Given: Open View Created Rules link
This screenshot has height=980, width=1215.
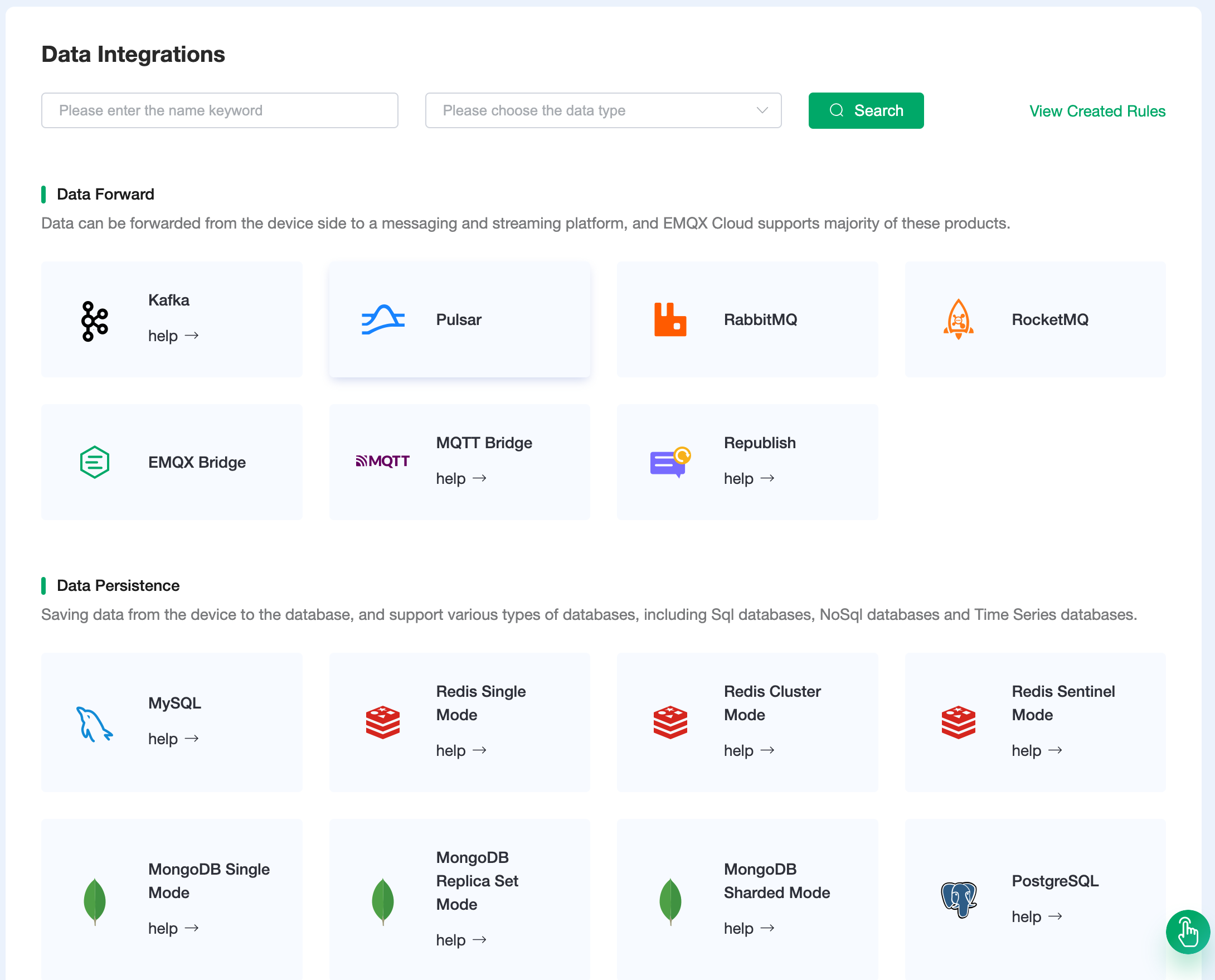Looking at the screenshot, I should tap(1097, 111).
